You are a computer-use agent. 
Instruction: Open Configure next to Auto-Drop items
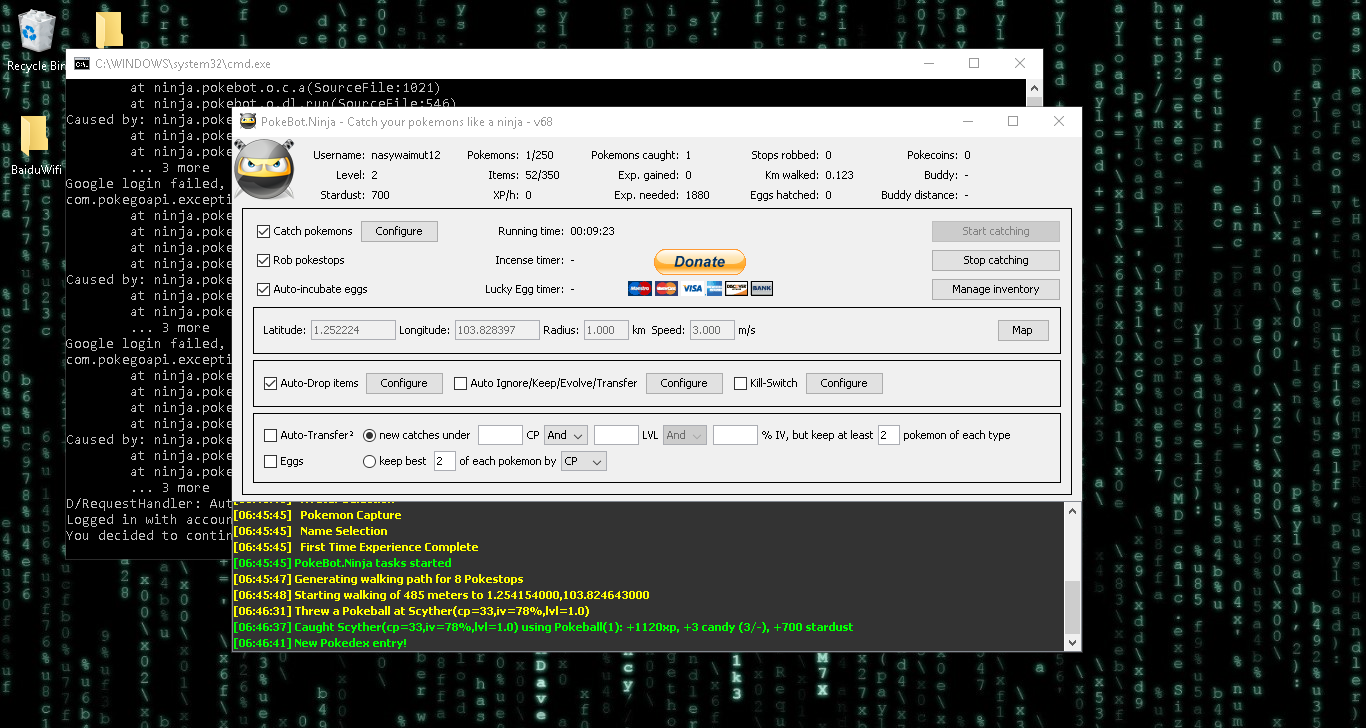pos(404,383)
